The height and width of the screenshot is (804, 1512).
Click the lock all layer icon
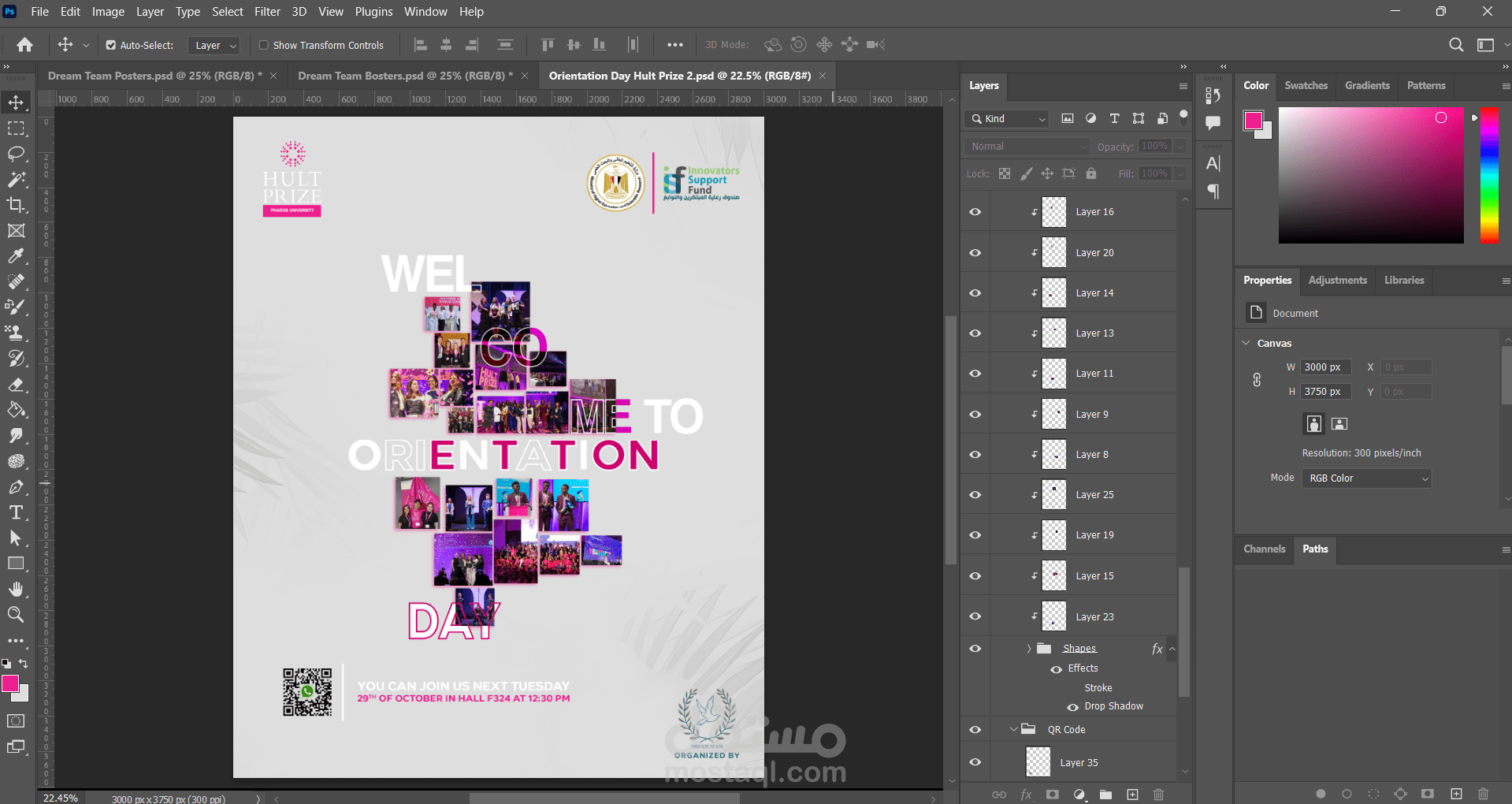(x=1091, y=173)
